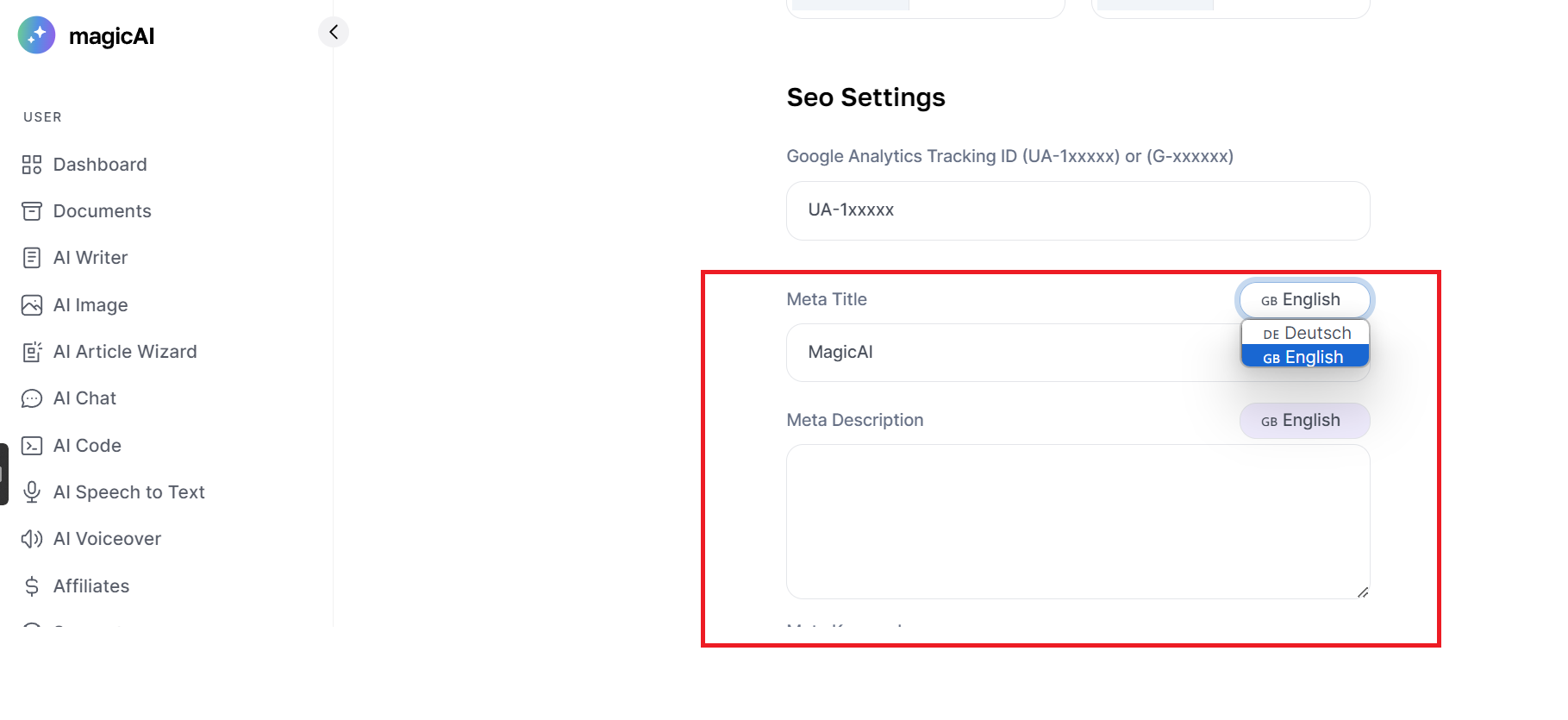Click the AI Speech to Text microphone icon
The height and width of the screenshot is (720, 1568).
pos(32,492)
